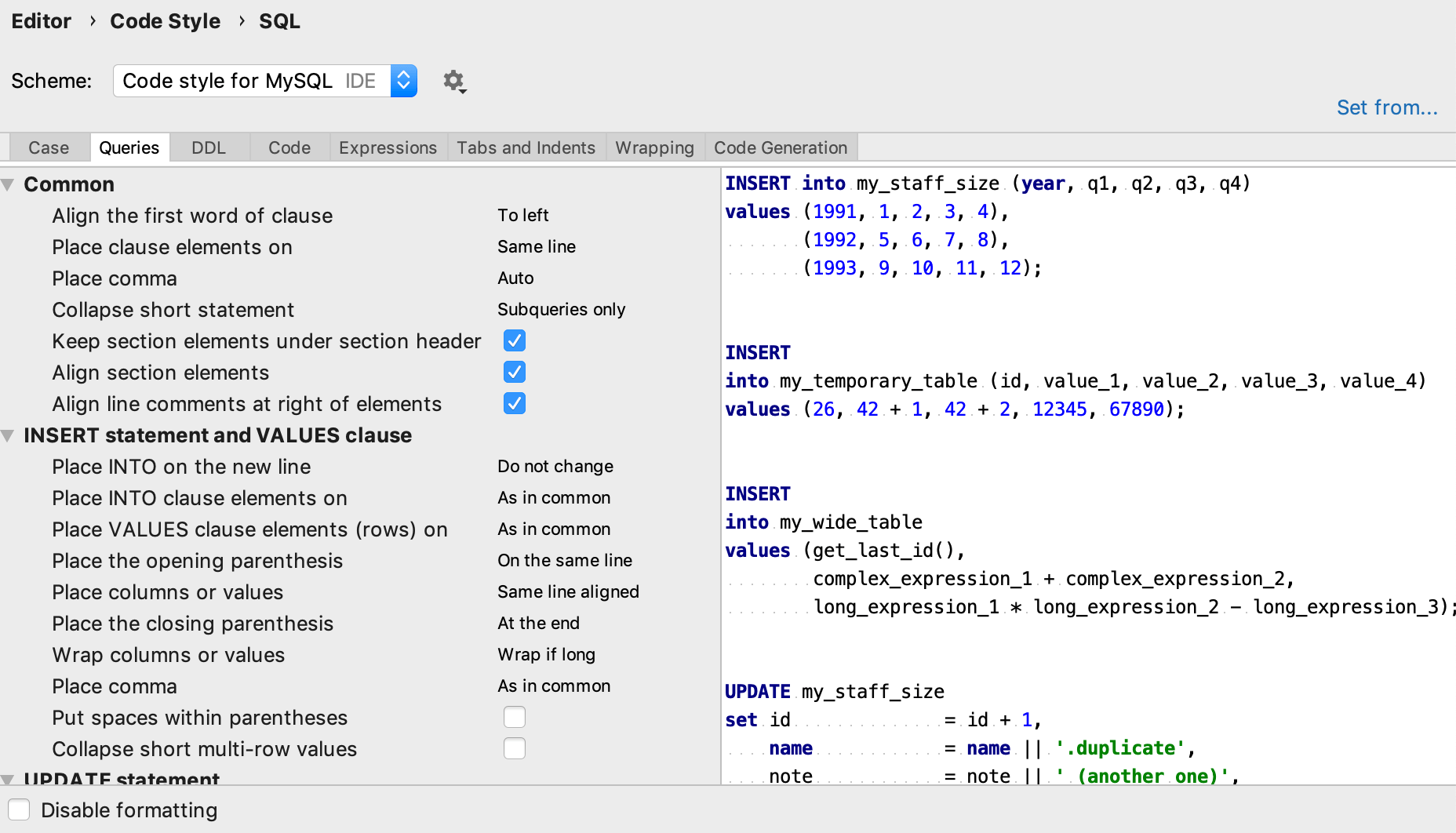Click the SQL breadcrumb

pos(279,21)
